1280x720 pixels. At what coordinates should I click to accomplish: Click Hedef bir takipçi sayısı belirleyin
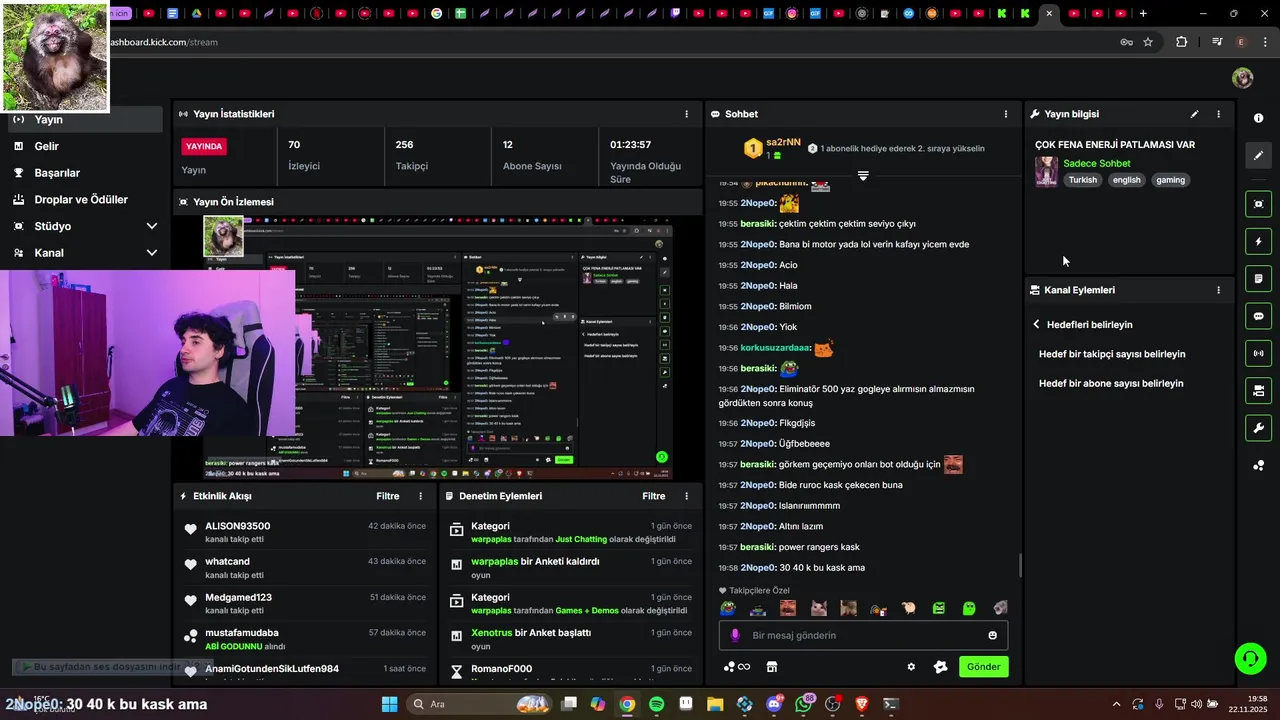(1112, 354)
